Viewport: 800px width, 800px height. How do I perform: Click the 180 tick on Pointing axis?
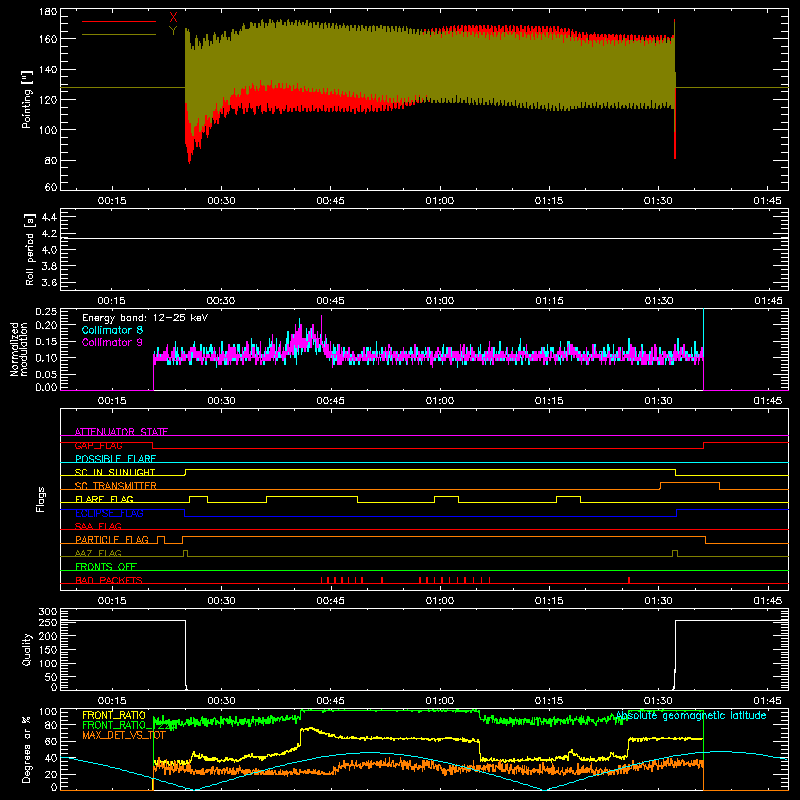click(48, 12)
